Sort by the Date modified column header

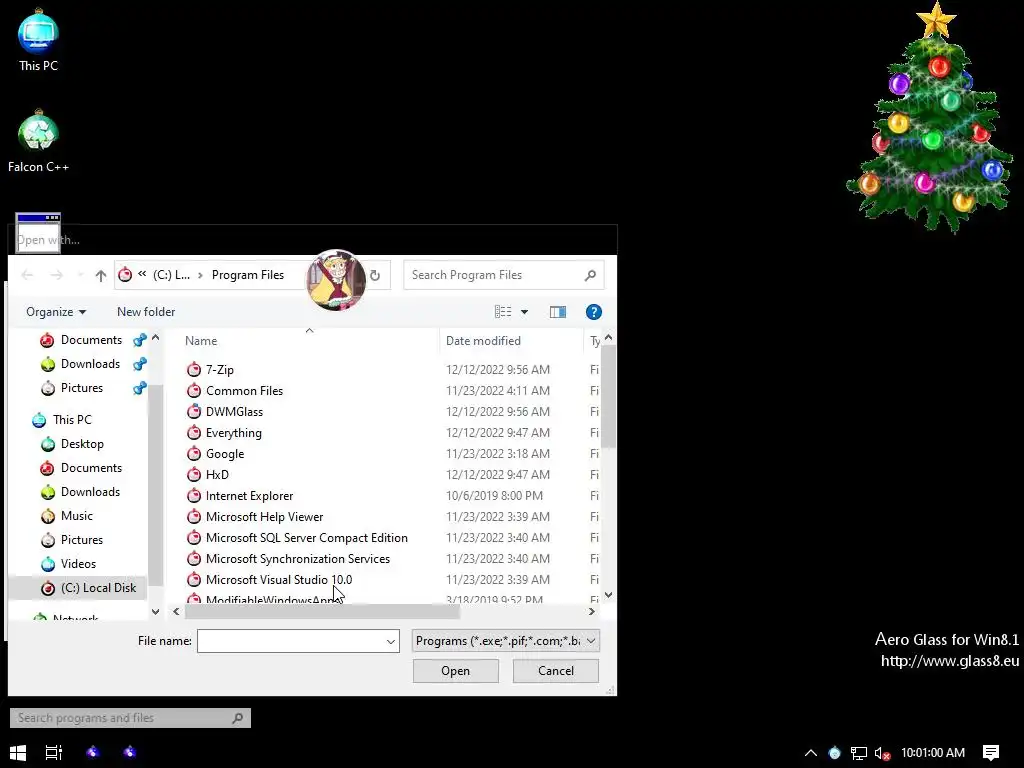(483, 341)
